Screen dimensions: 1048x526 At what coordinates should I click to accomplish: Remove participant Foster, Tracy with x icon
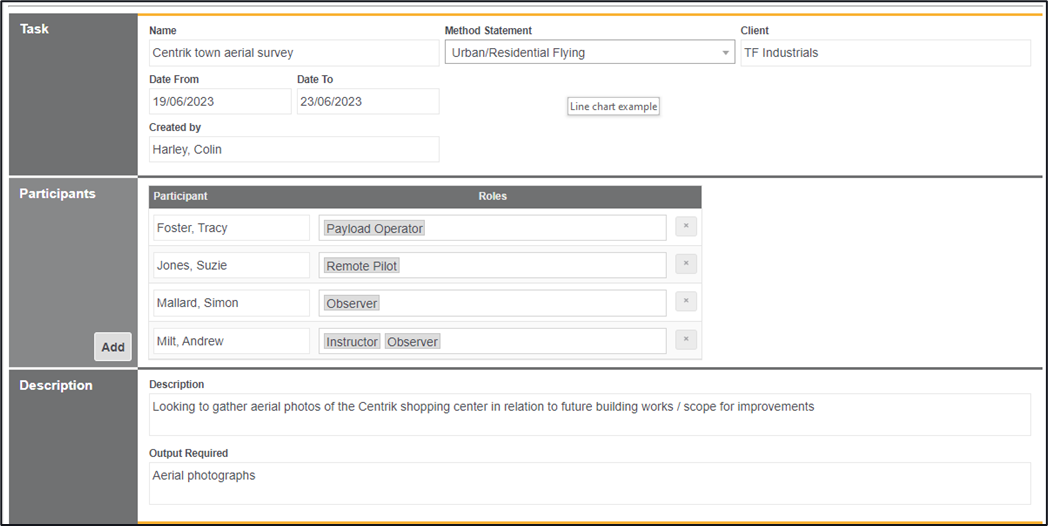coord(686,227)
